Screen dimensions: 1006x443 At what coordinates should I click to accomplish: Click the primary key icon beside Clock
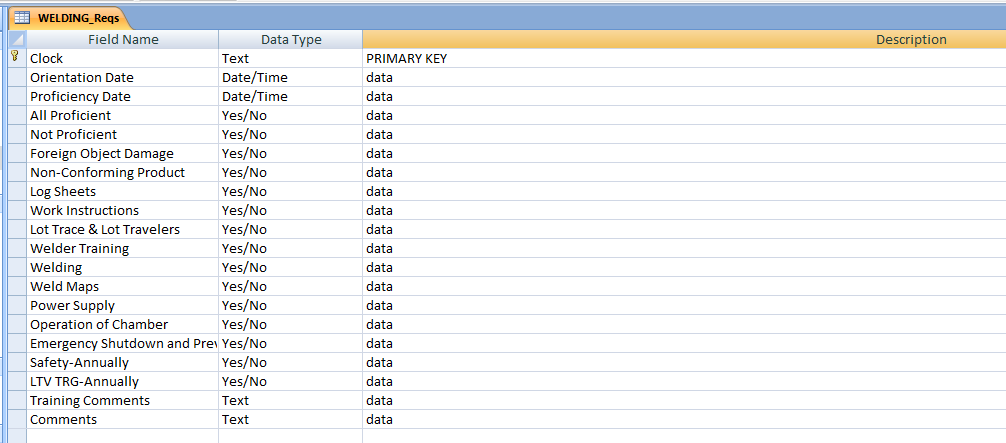pyautogui.click(x=14, y=58)
